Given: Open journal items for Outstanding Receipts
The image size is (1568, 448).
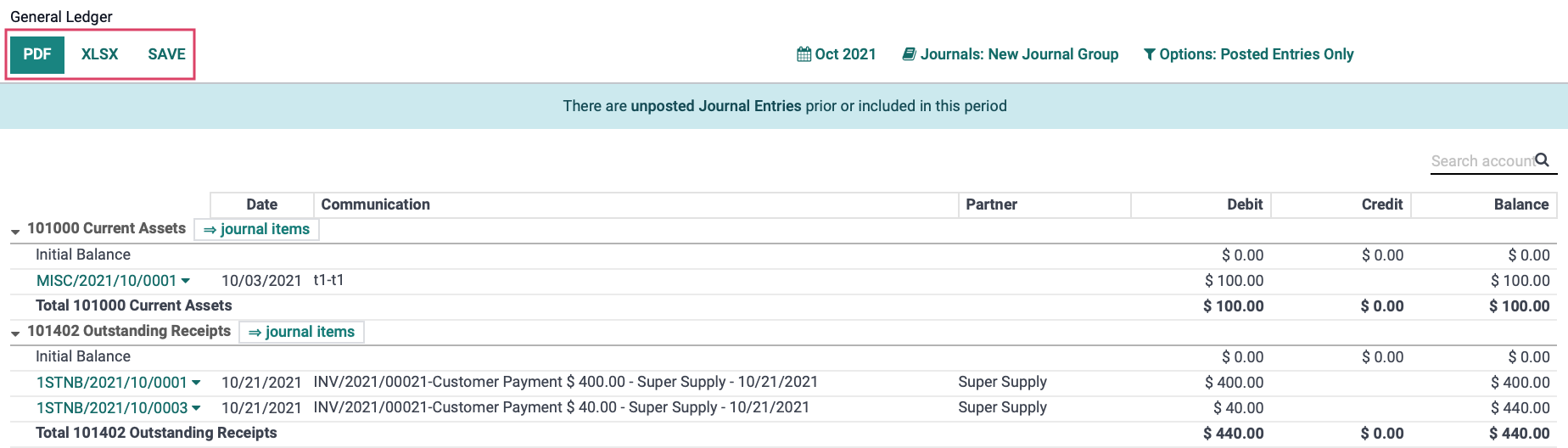Looking at the screenshot, I should point(301,332).
